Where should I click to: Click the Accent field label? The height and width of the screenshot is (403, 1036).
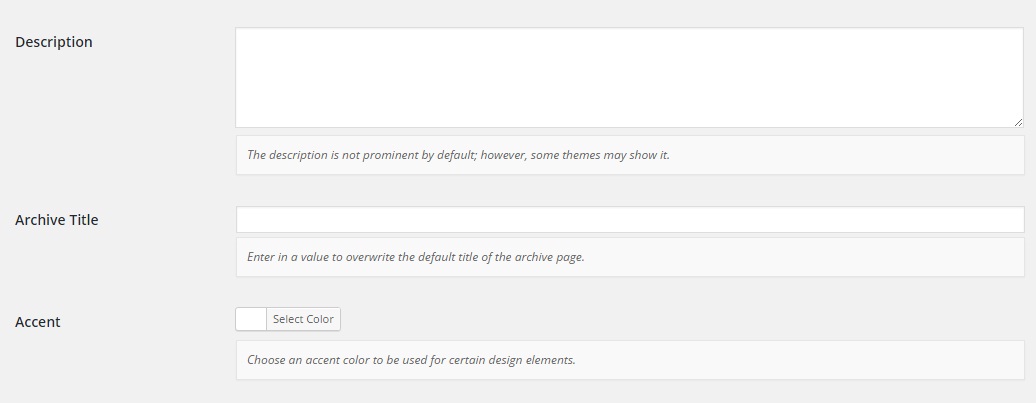pyautogui.click(x=38, y=322)
